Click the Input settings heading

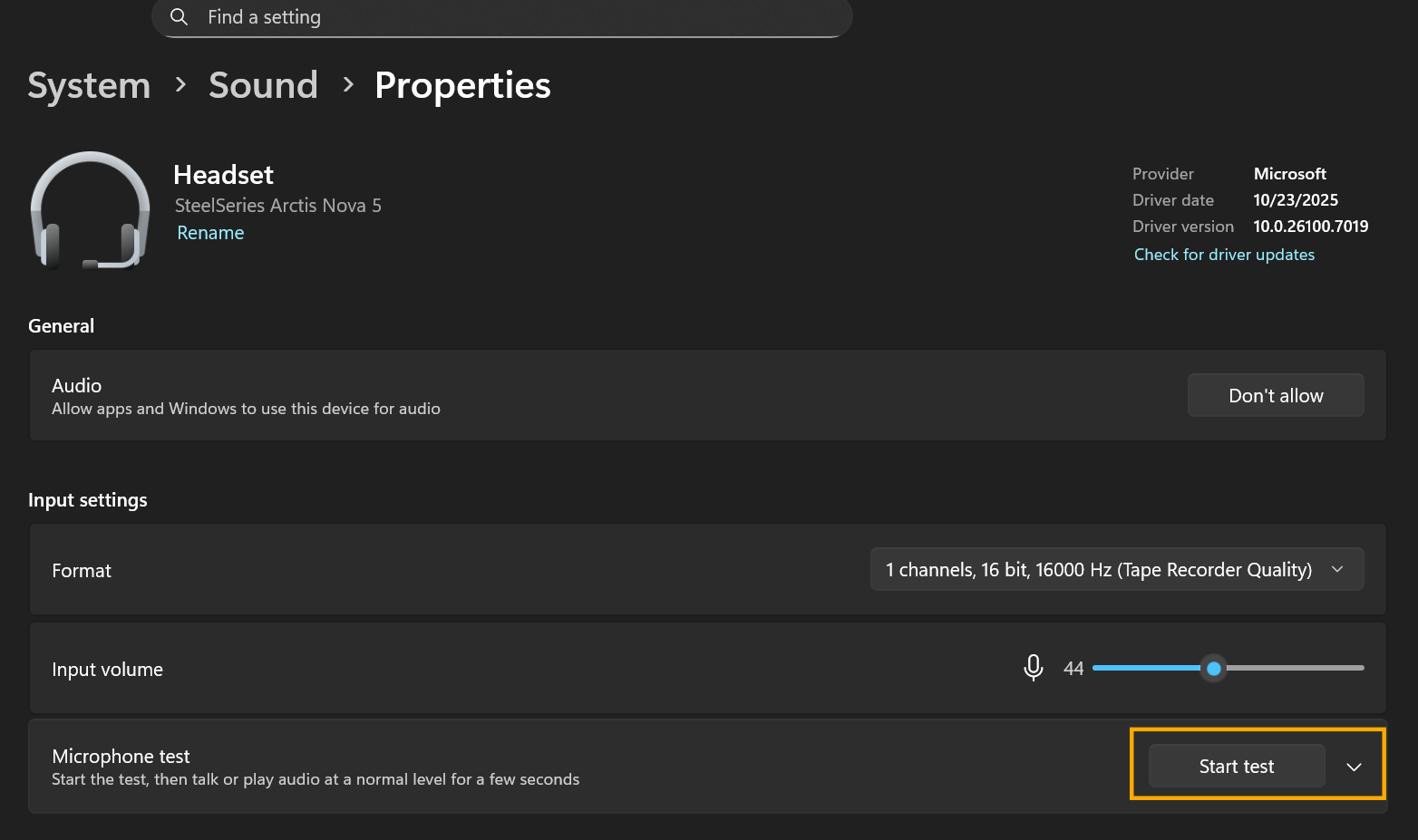[88, 500]
